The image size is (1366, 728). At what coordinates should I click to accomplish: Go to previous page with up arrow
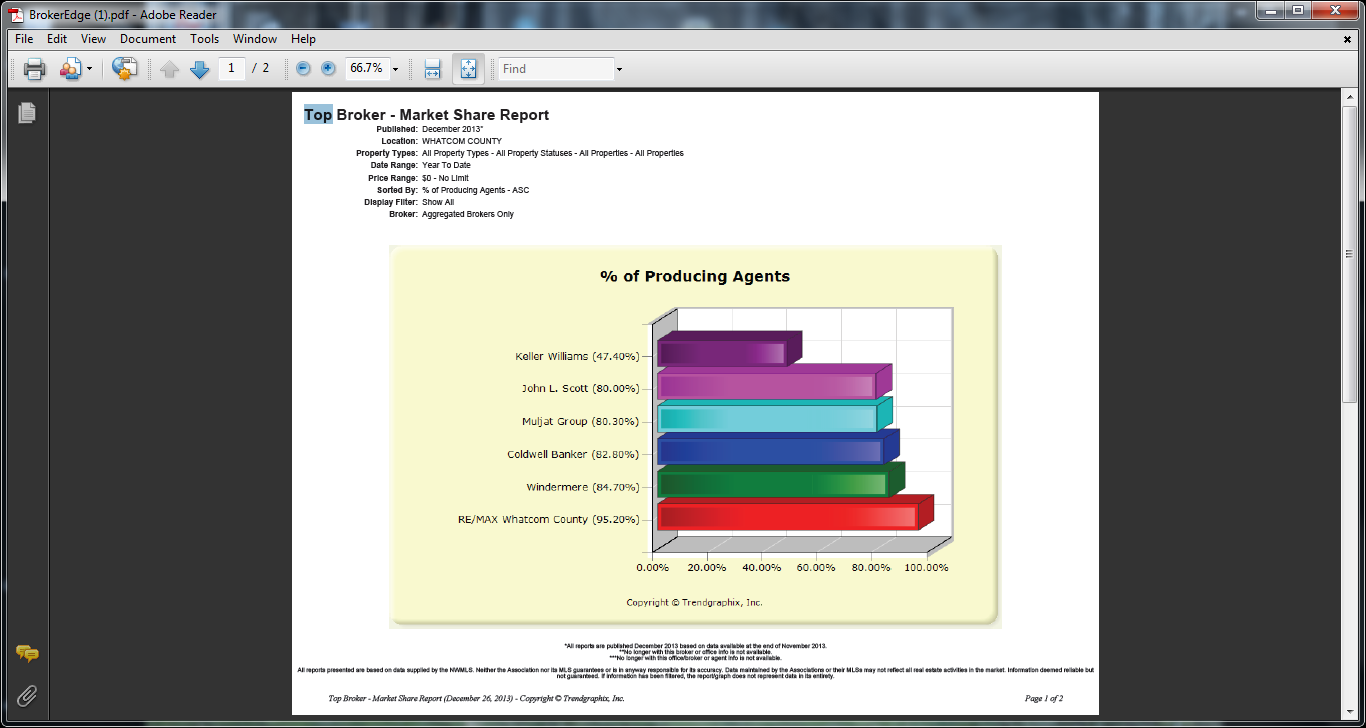point(170,69)
